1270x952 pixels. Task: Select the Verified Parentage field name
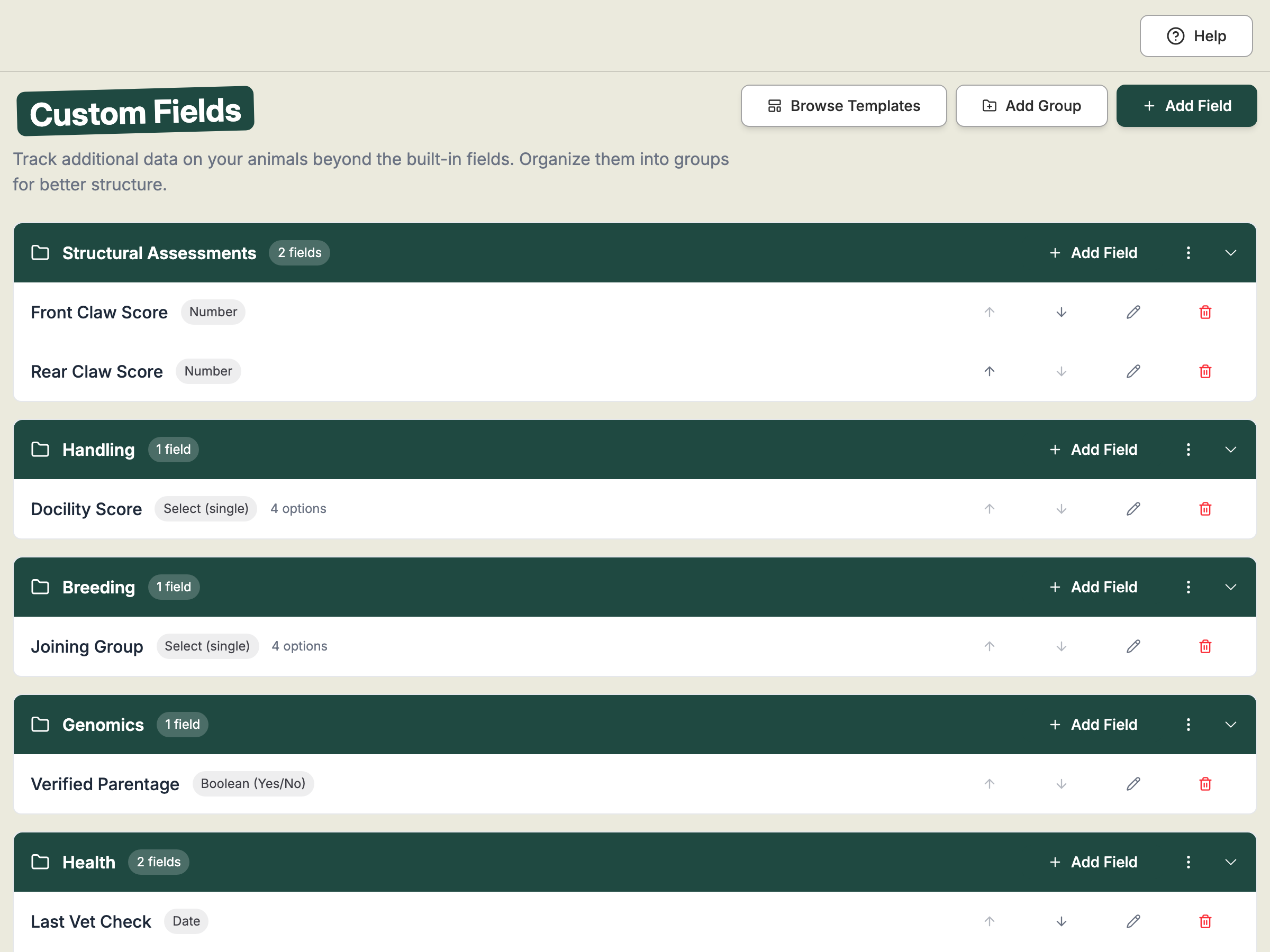105,784
